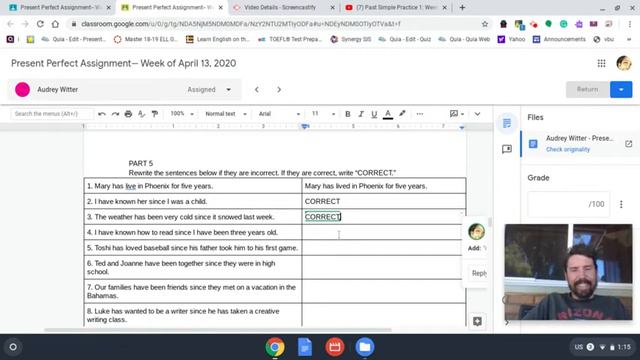Reload the page

[40, 24]
